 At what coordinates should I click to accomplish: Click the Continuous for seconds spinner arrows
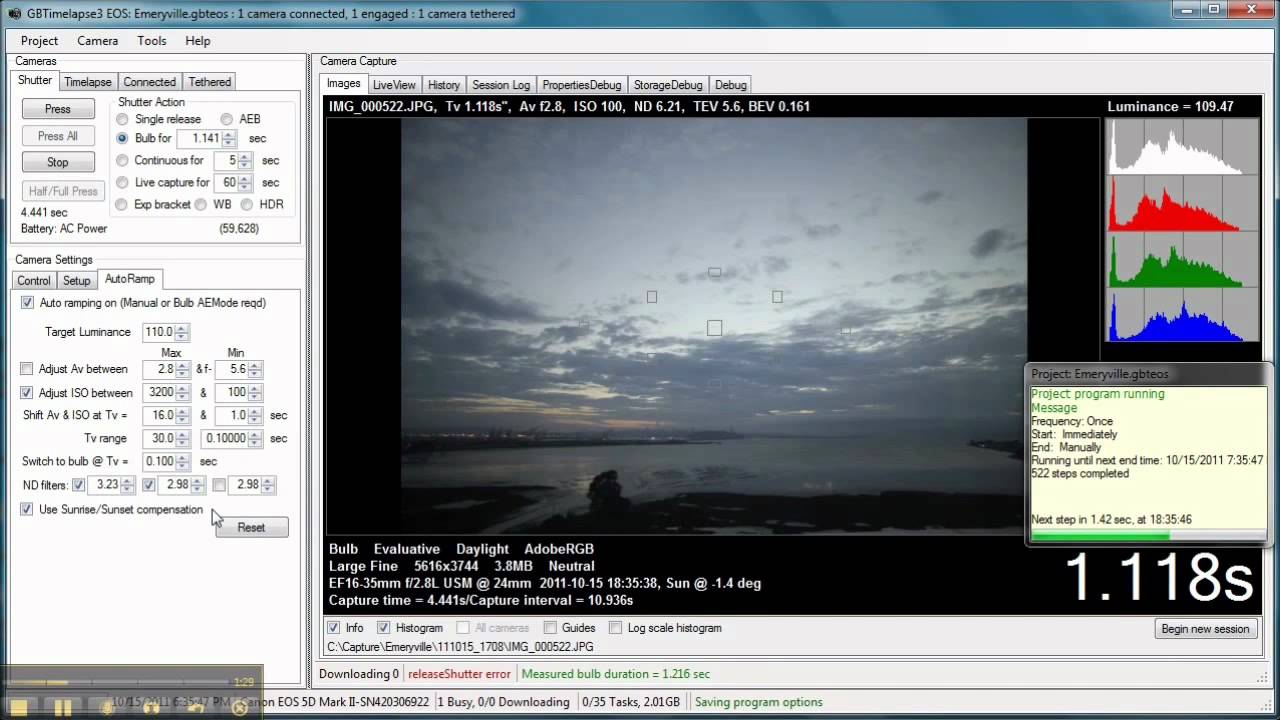pyautogui.click(x=245, y=161)
